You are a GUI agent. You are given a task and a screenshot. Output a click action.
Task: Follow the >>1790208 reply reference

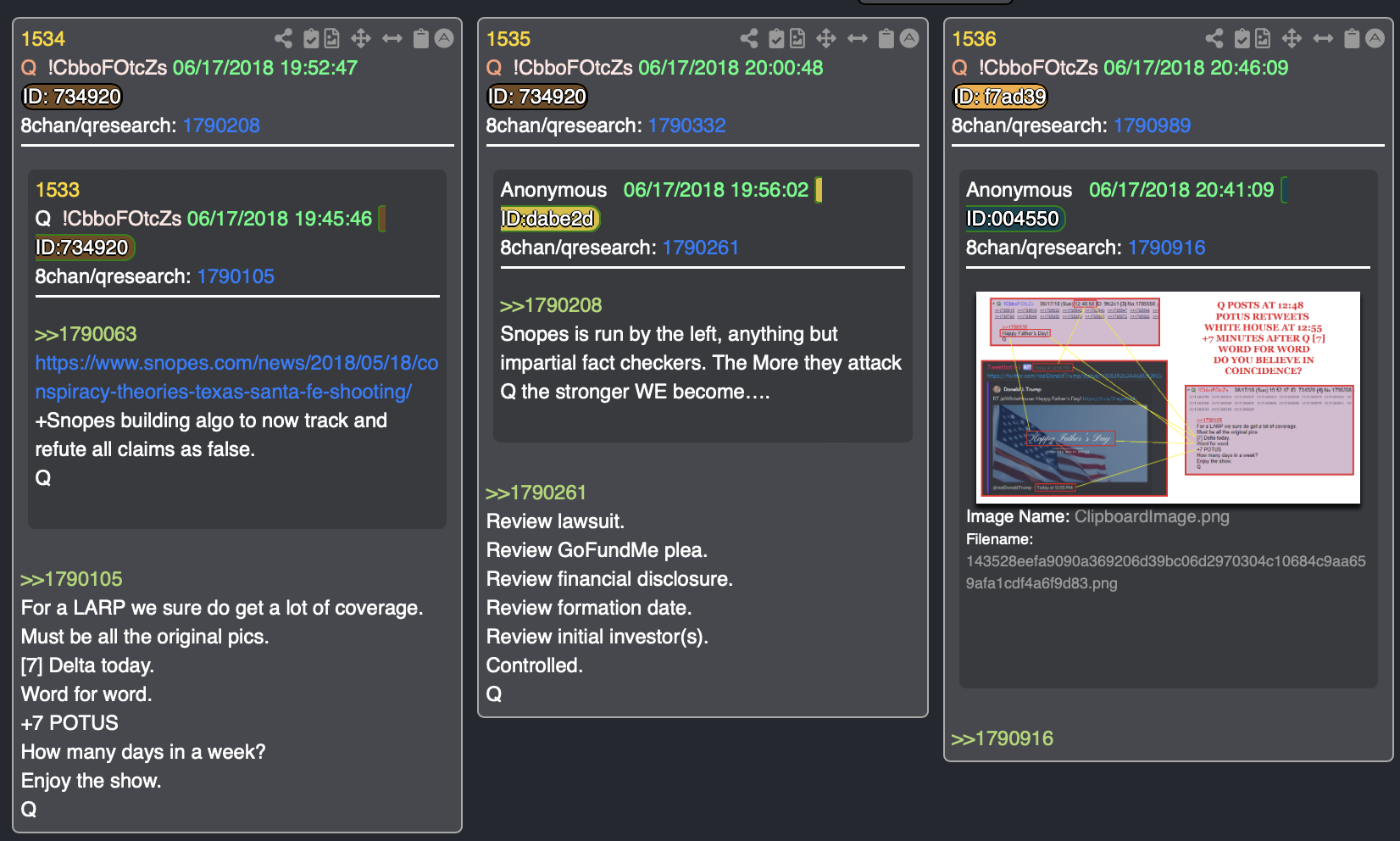(551, 305)
